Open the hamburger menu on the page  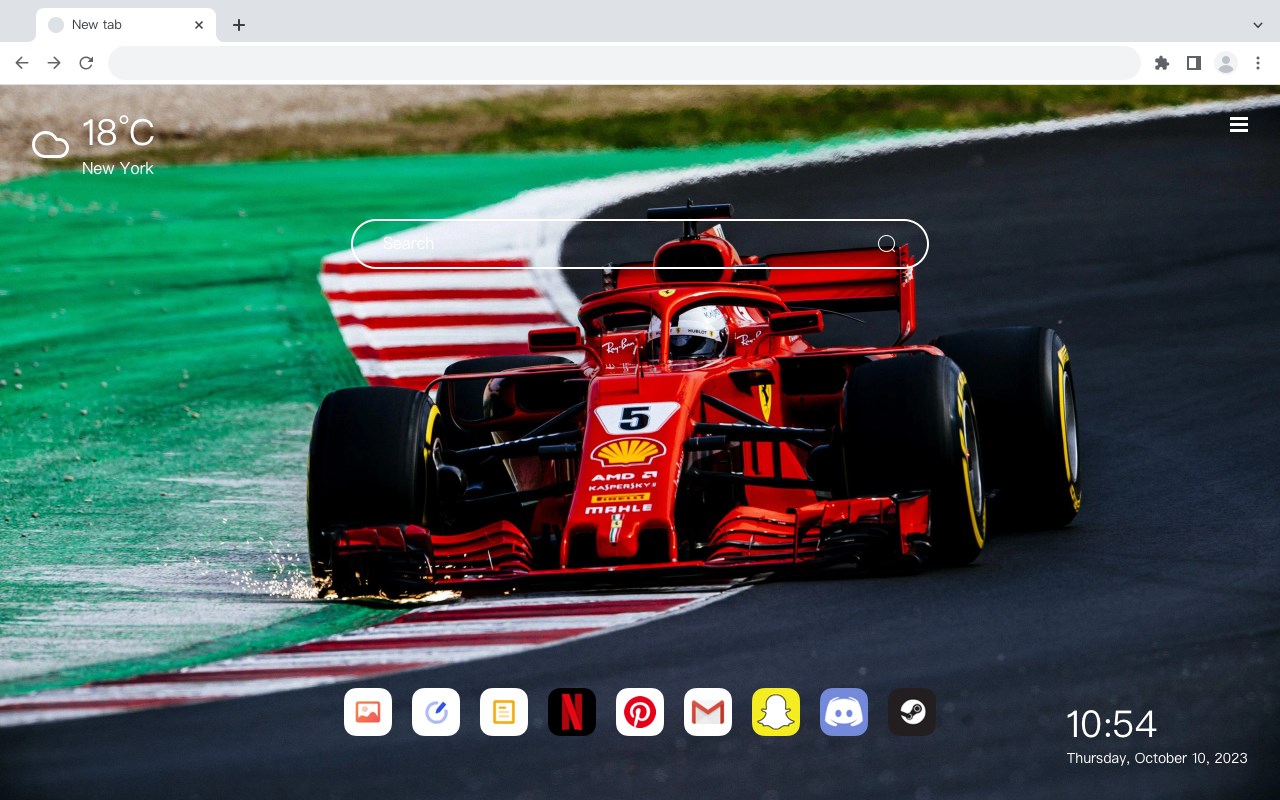tap(1239, 125)
